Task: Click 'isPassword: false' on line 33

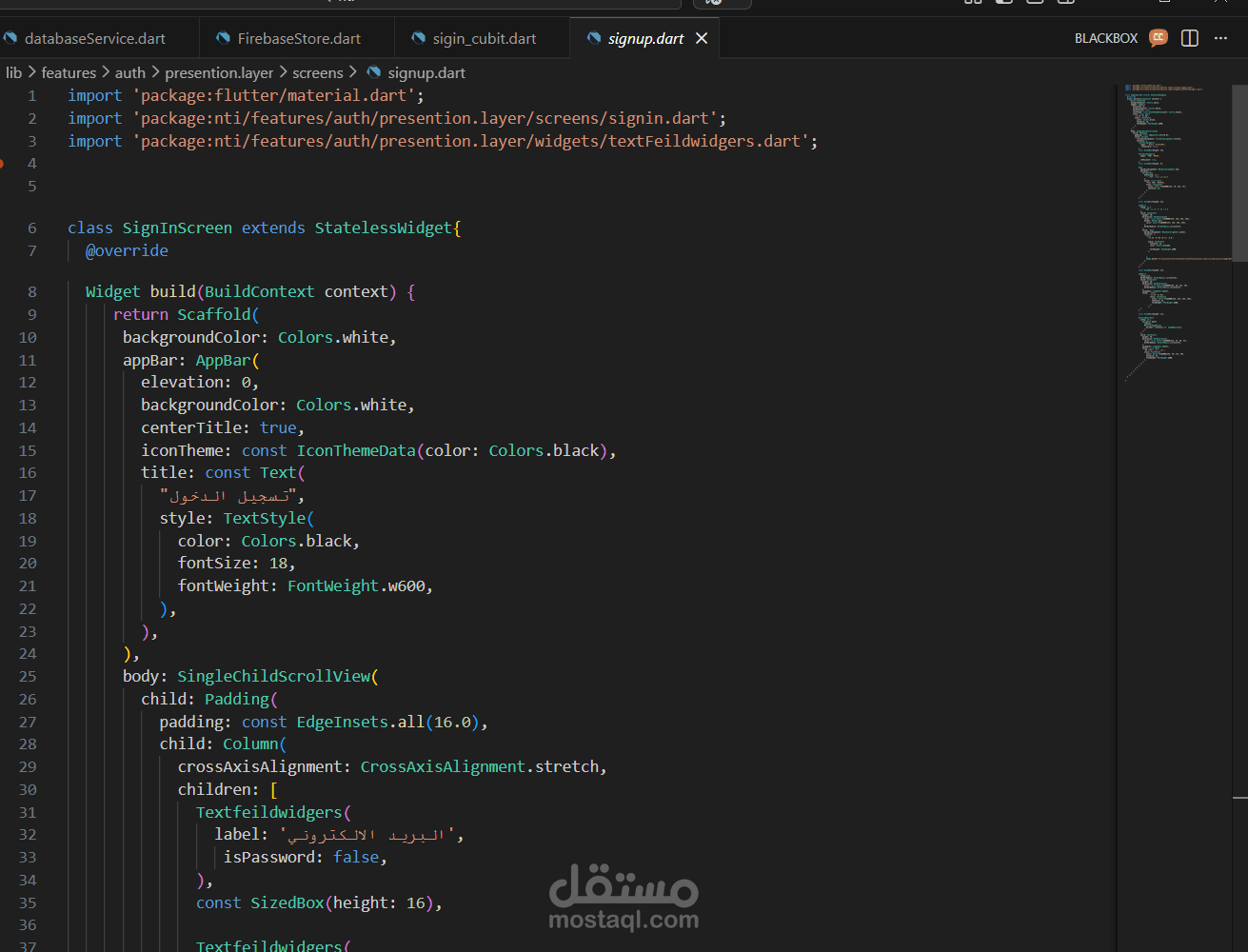Action: click(305, 858)
